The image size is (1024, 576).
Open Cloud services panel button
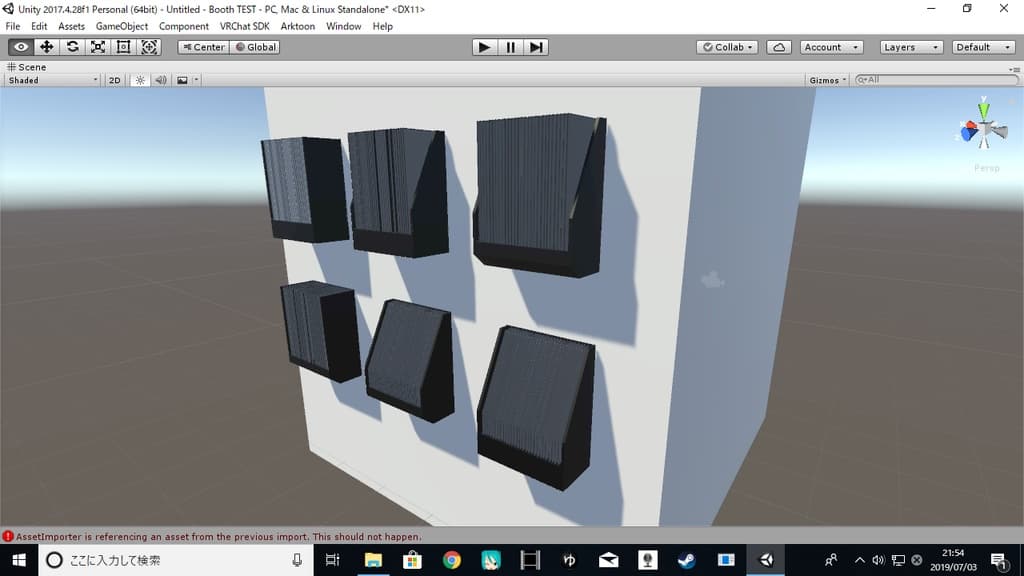pos(780,47)
